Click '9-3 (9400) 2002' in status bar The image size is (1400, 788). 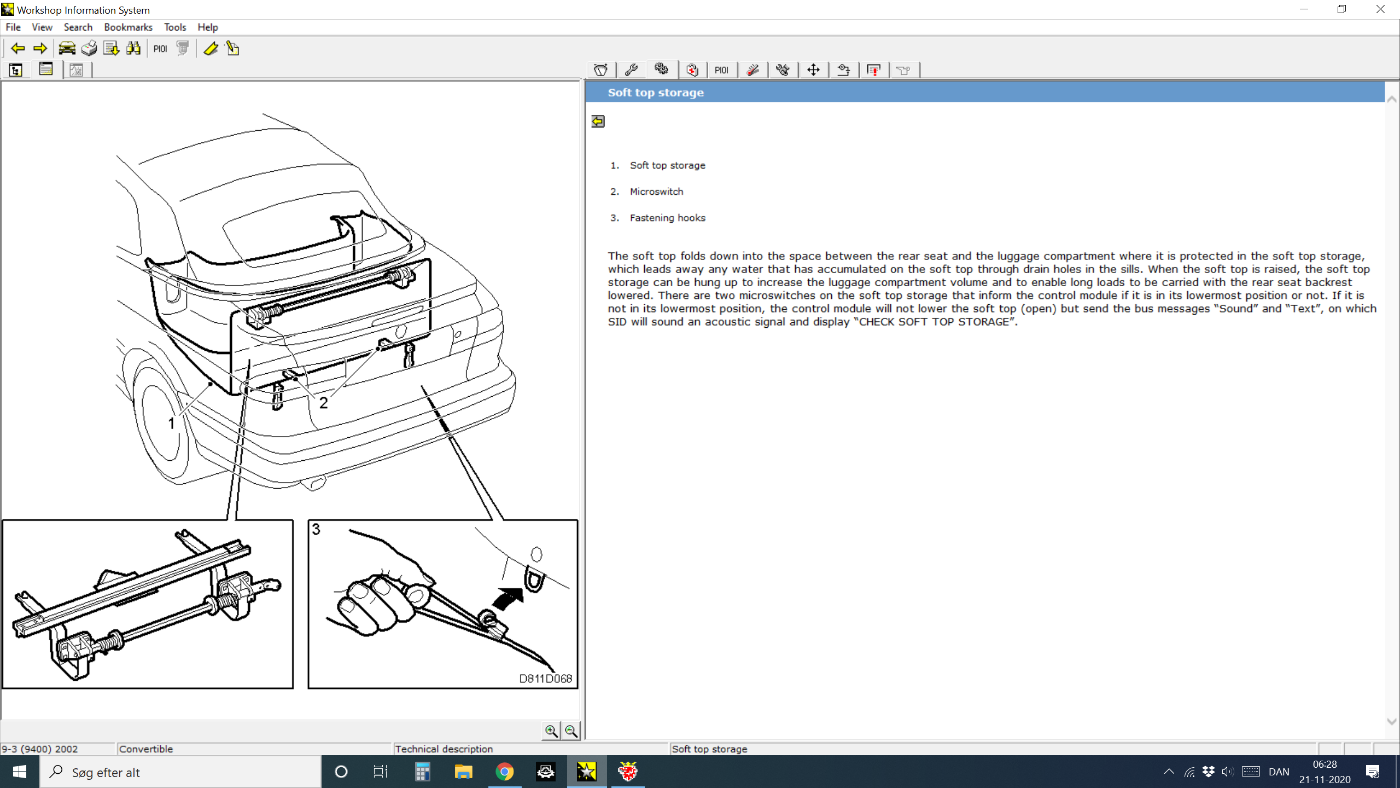(x=39, y=749)
